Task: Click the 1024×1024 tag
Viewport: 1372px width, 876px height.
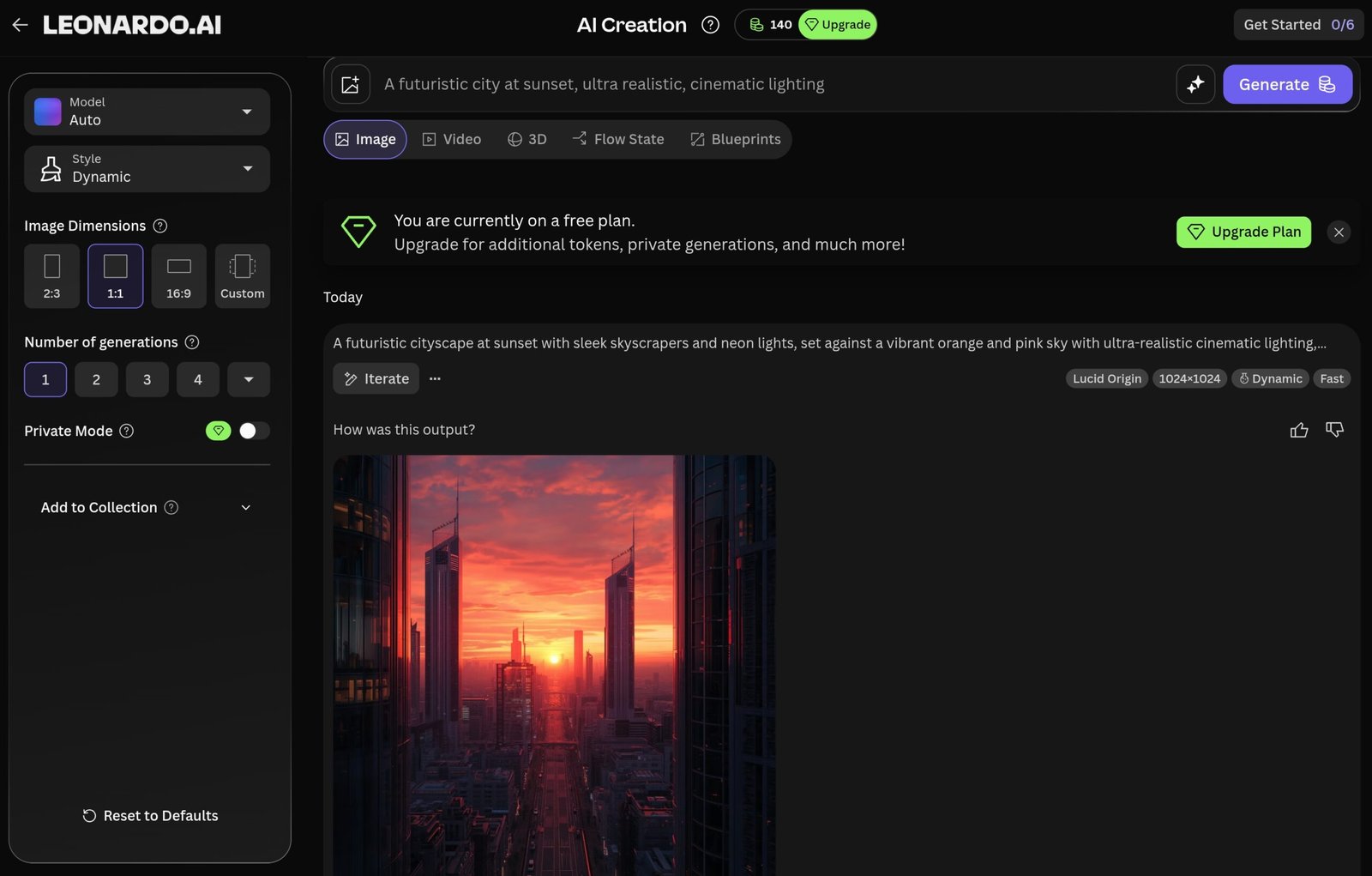Action: 1189,378
